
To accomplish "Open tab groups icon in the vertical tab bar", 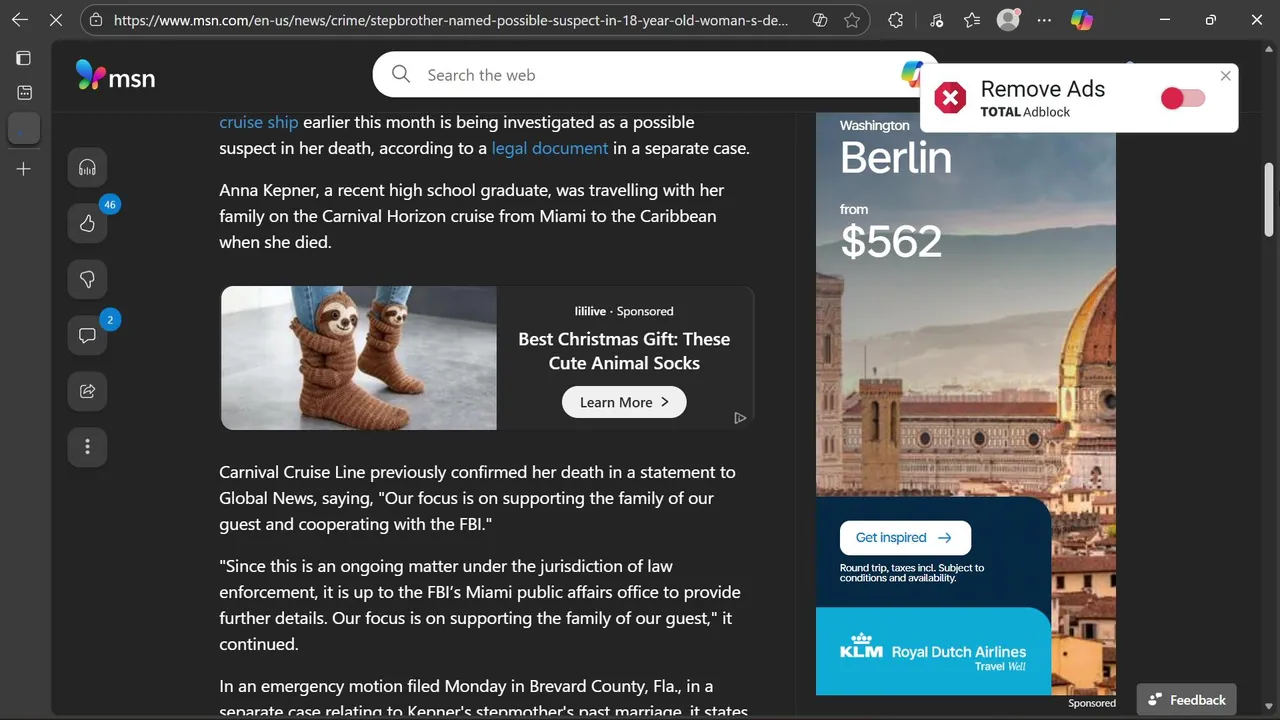I will tap(24, 93).
